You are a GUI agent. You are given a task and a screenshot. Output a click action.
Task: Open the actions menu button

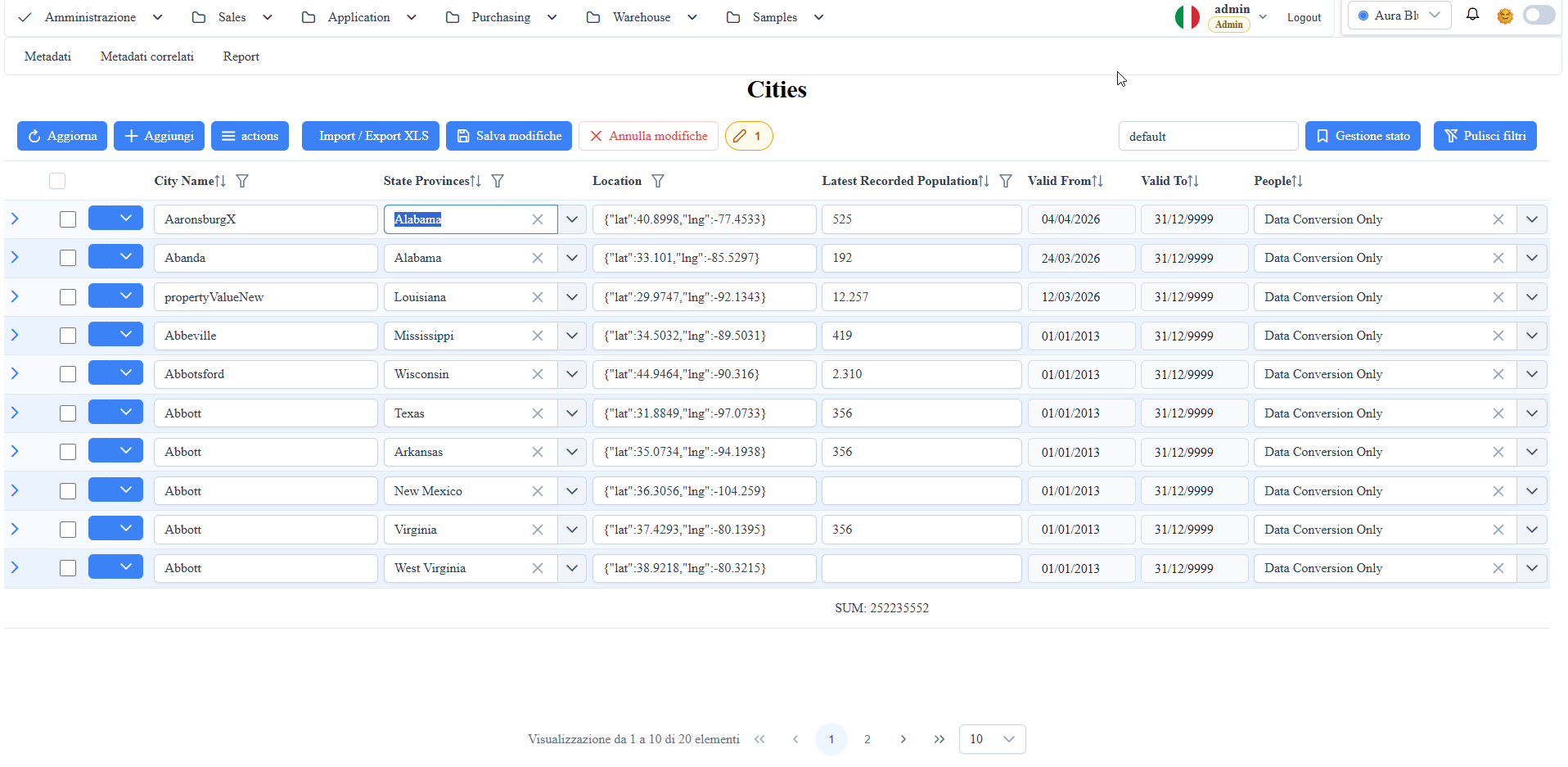click(x=250, y=136)
